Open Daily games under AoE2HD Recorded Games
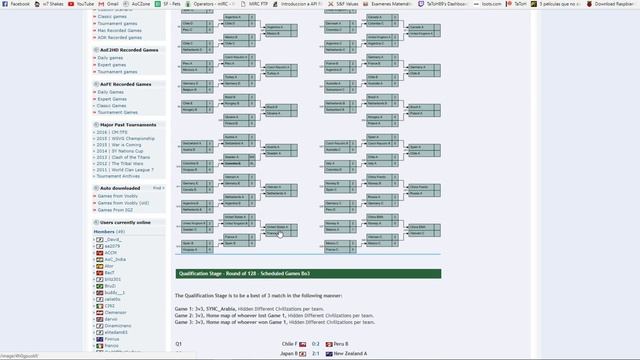The image size is (640, 360). [110, 58]
